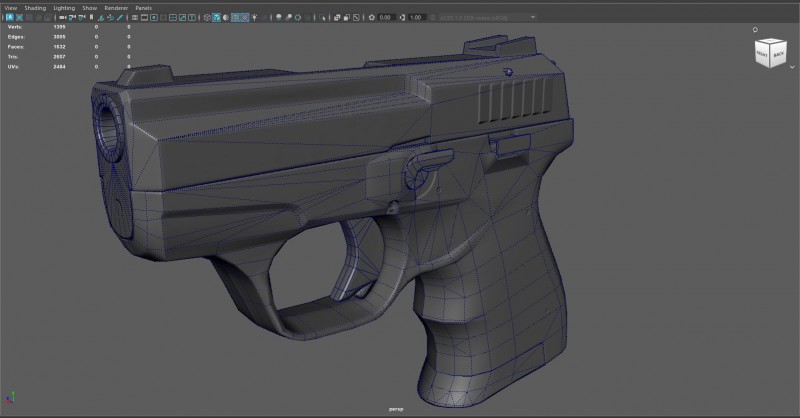
Task: Click the camera Bookmarks icon
Action: [x=91, y=17]
